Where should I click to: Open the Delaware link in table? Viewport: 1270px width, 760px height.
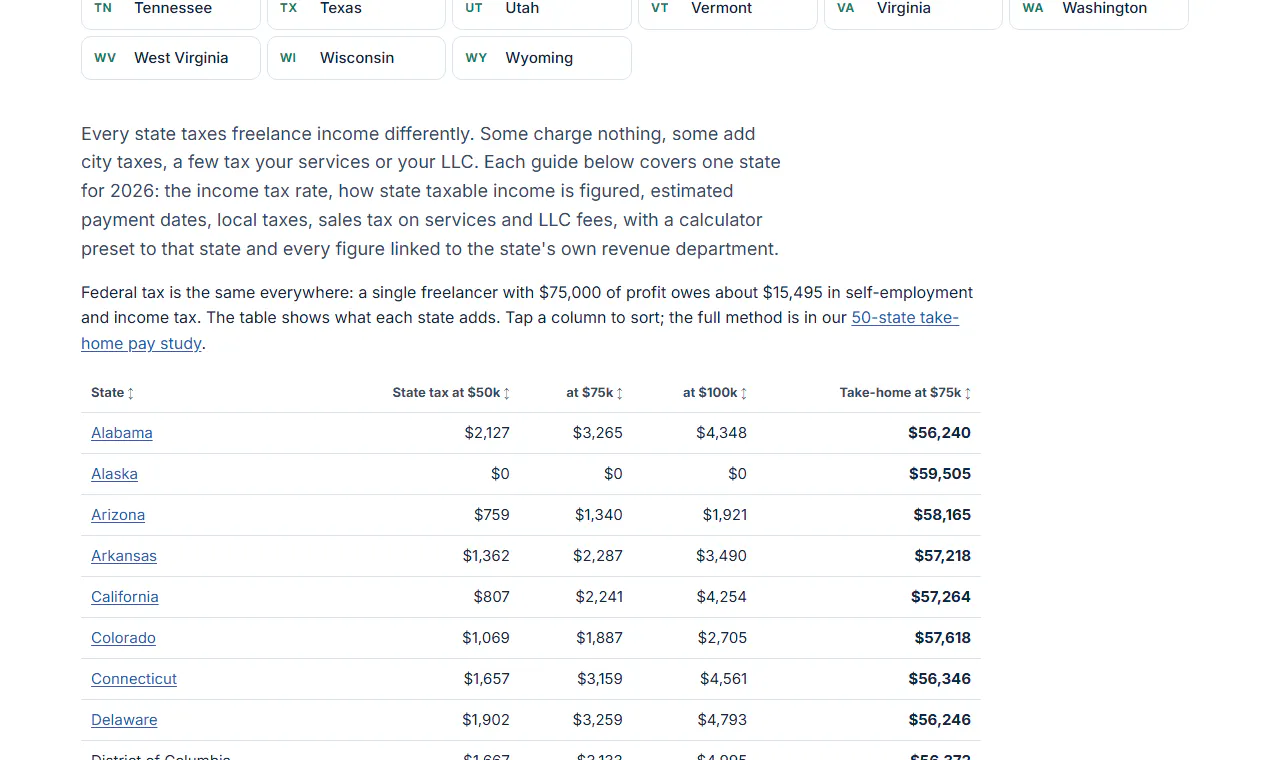(x=124, y=720)
